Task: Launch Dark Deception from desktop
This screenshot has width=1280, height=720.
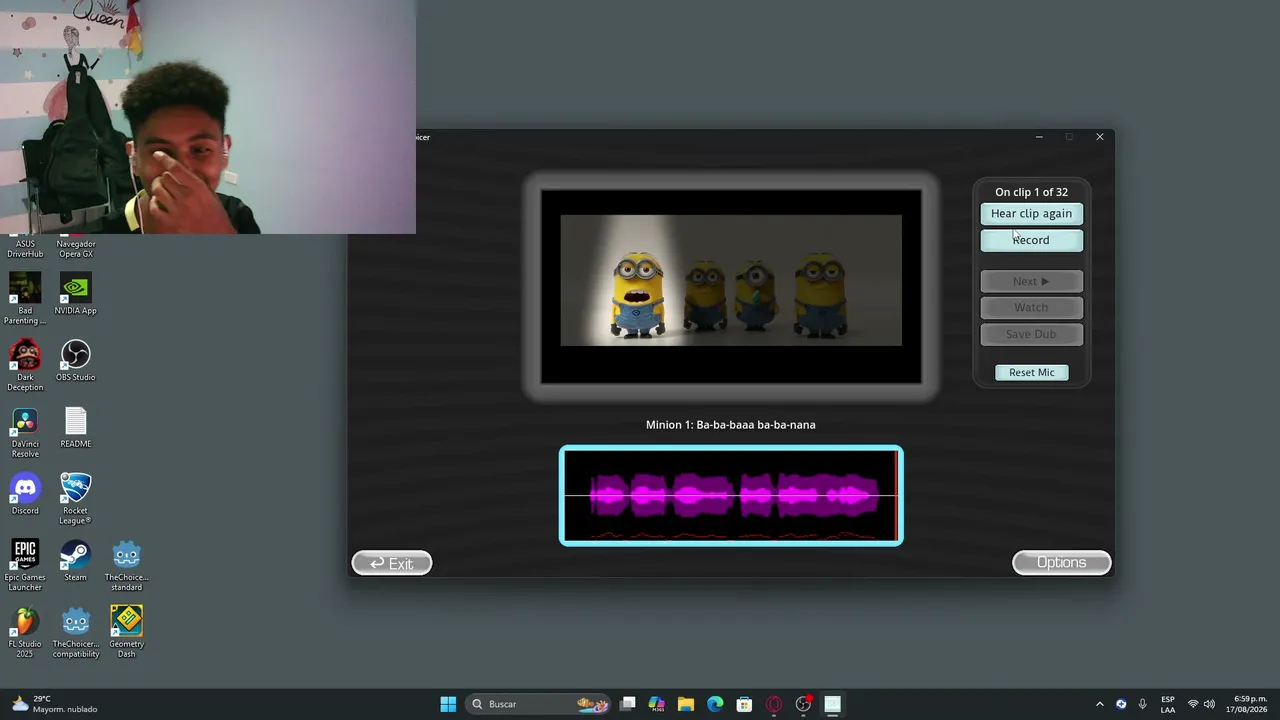Action: point(25,364)
